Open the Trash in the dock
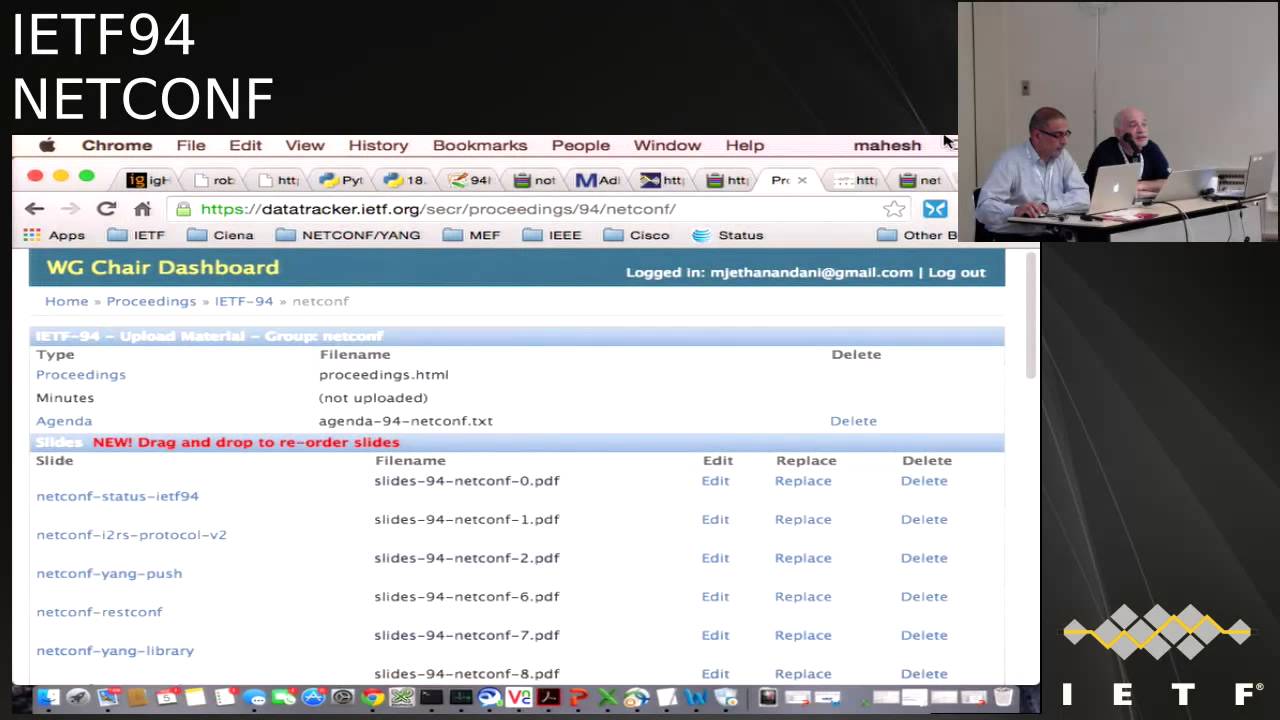 click(1004, 697)
